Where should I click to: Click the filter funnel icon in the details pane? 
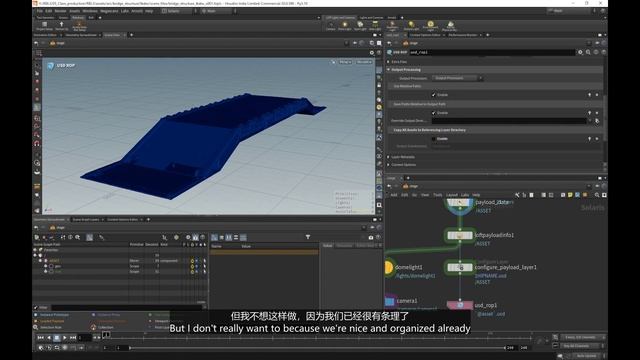point(308,237)
